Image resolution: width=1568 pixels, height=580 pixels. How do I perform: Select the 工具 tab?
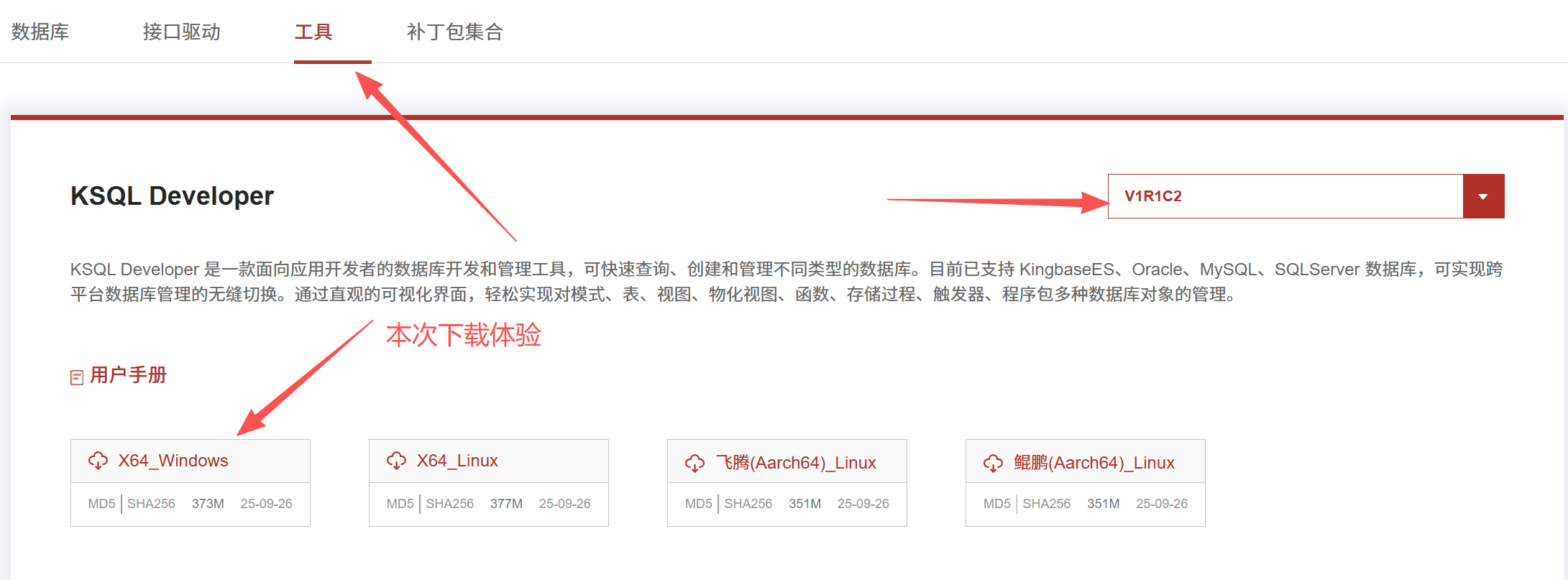[x=313, y=32]
